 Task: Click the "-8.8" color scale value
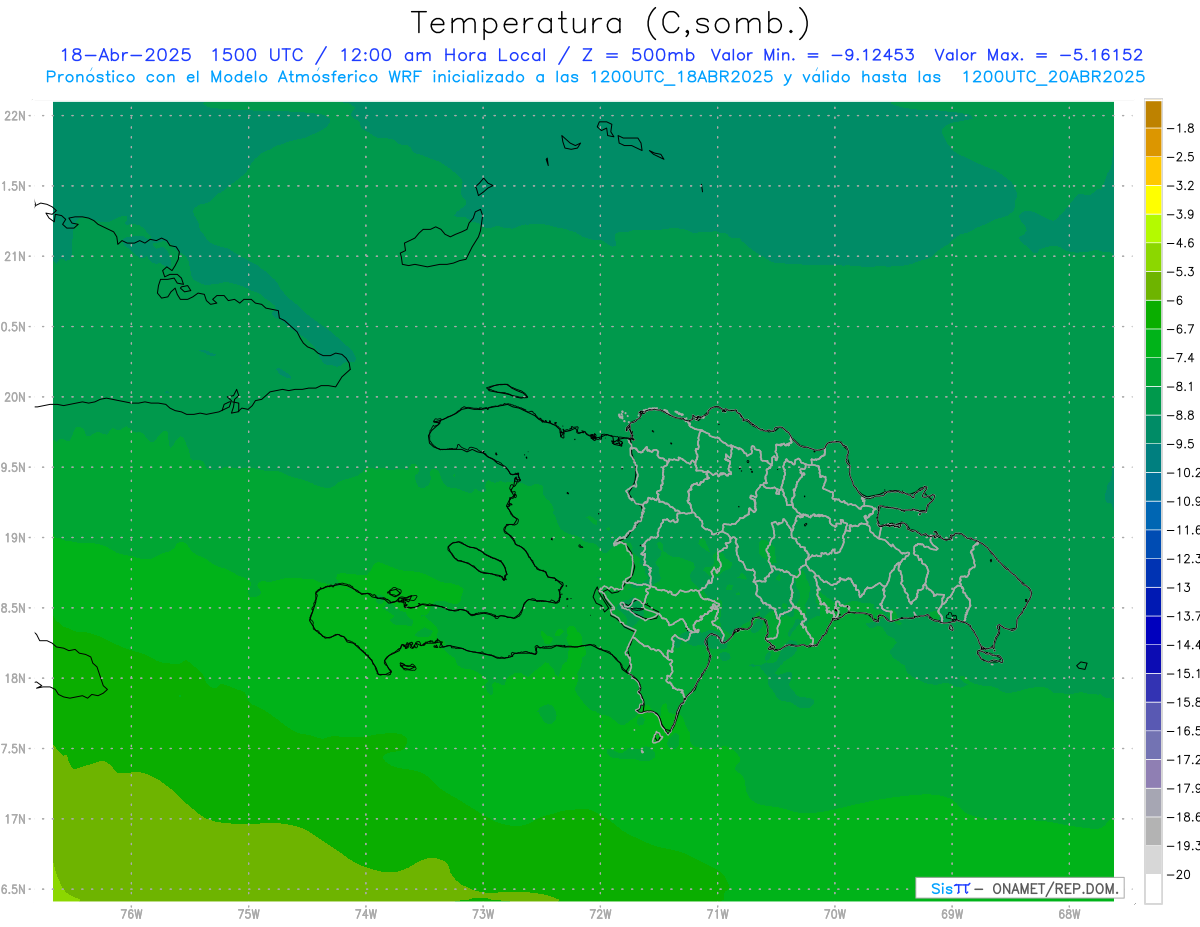1182,415
